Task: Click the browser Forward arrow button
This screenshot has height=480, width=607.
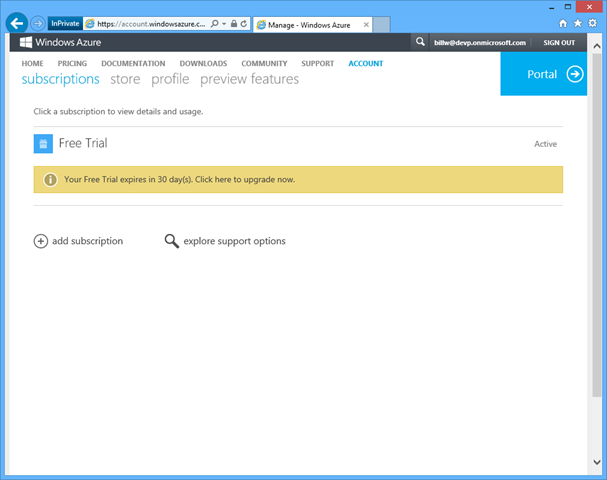Action: 38,22
